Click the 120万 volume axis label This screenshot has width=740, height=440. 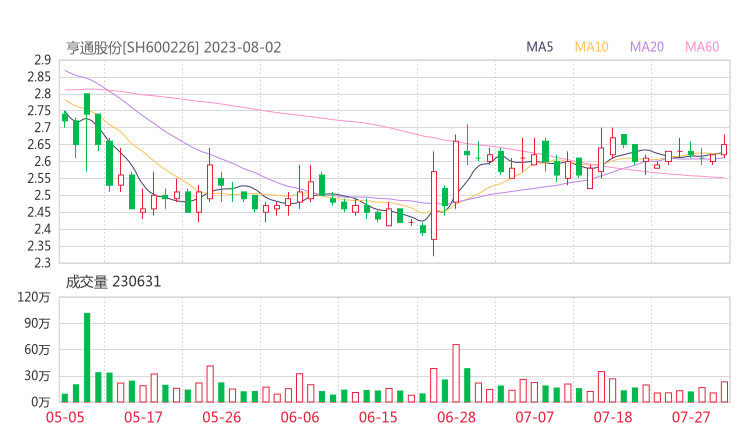pos(34,297)
